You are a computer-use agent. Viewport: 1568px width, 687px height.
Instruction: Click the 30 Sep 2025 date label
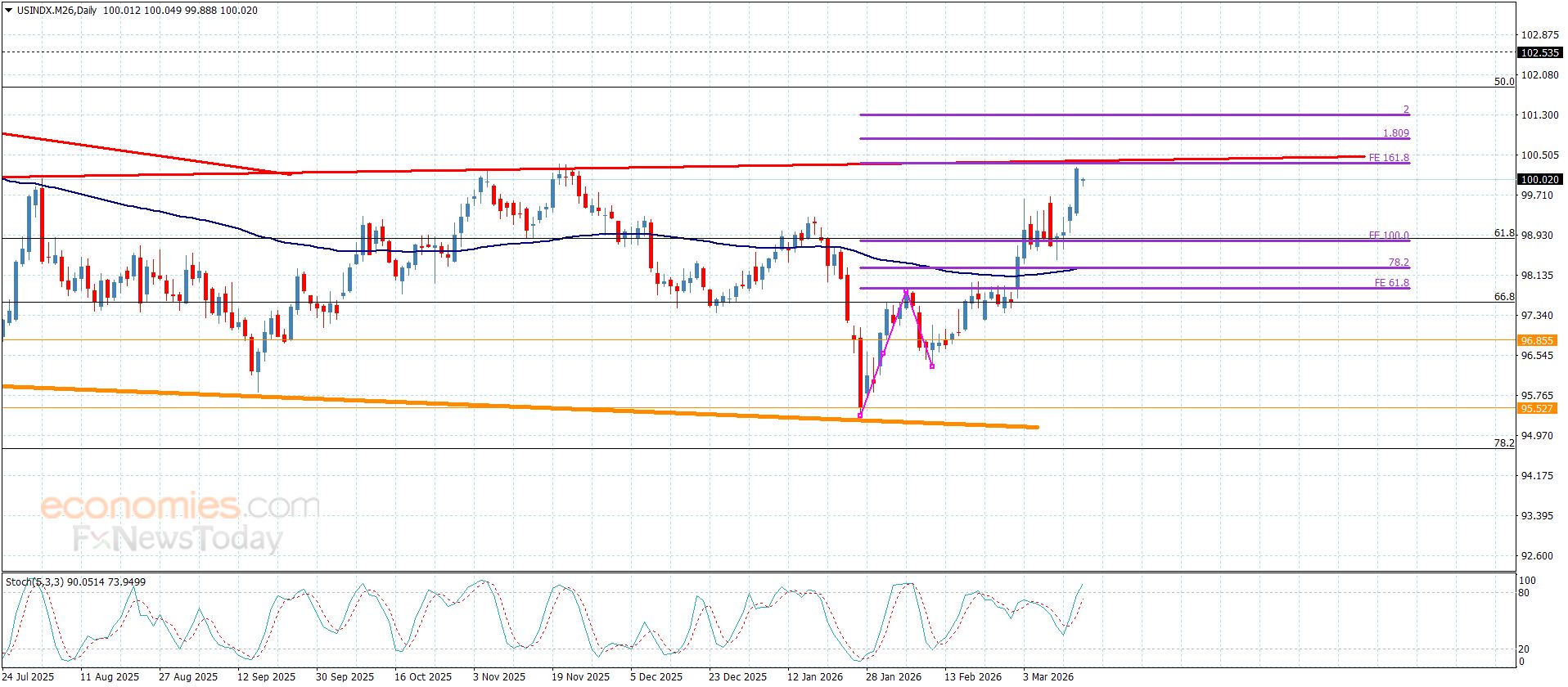coord(345,676)
